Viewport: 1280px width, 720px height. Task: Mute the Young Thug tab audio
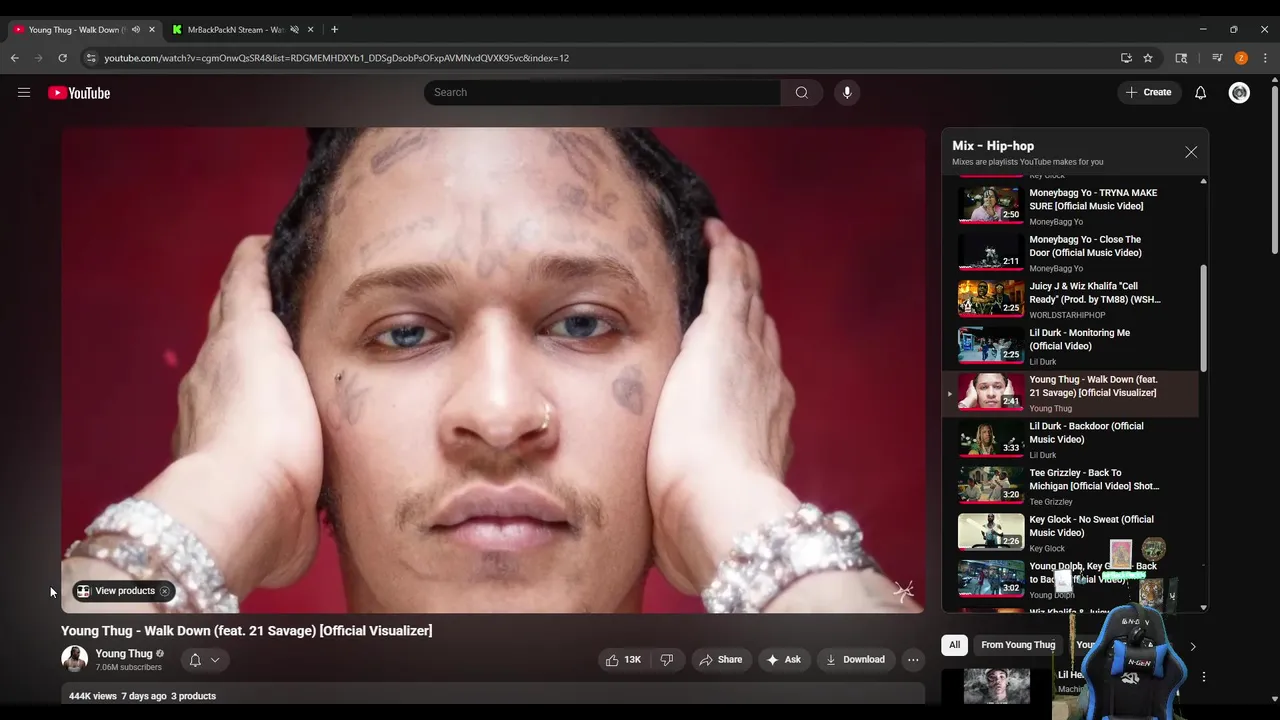tap(136, 30)
